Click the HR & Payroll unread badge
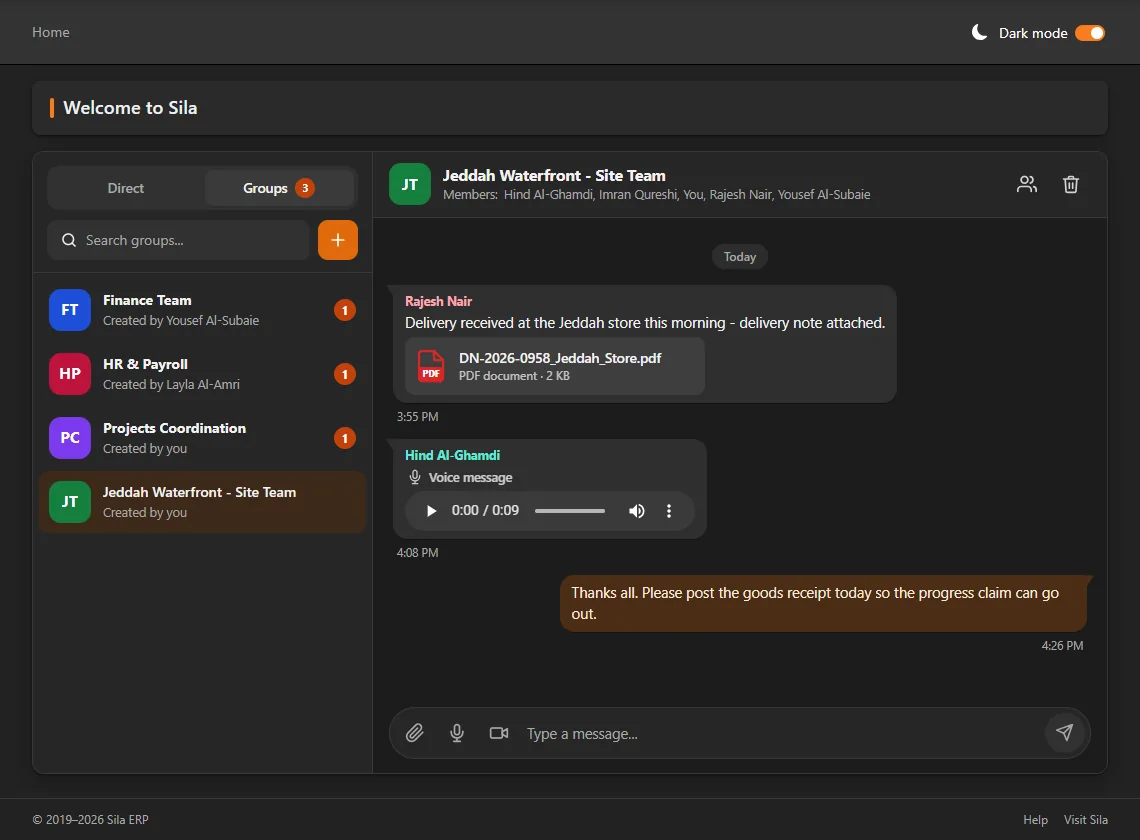 click(x=345, y=375)
